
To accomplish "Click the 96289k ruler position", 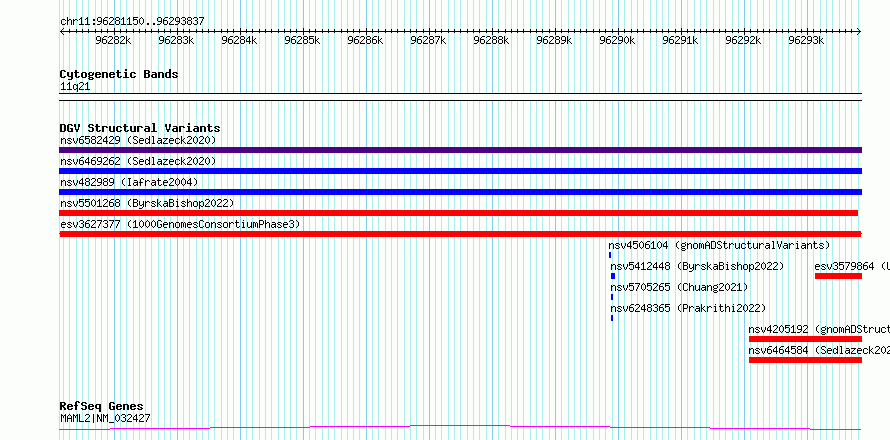I will pos(555,40).
